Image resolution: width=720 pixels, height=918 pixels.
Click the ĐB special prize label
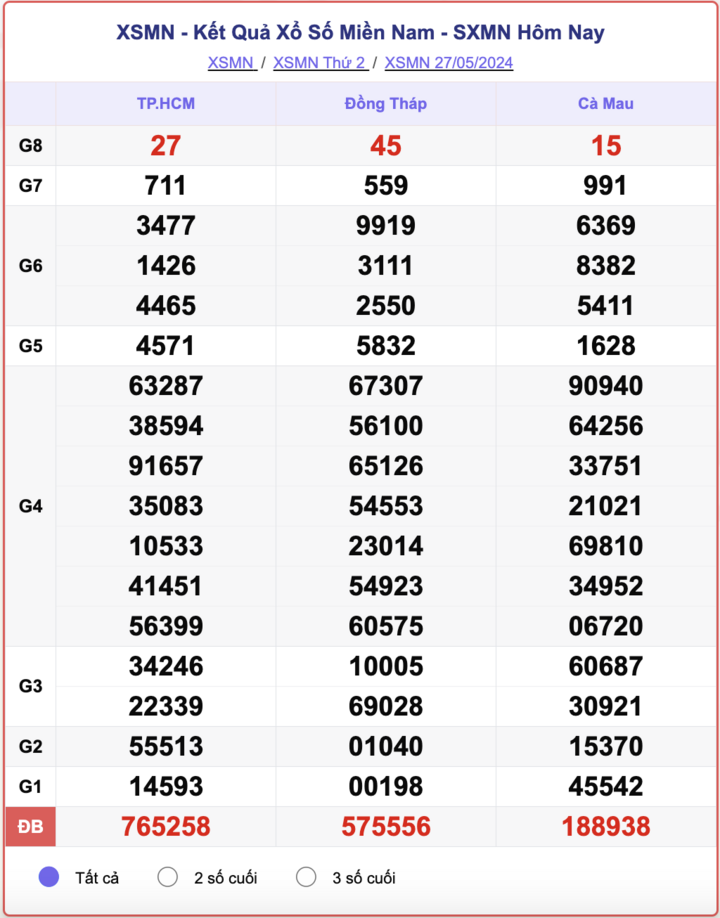point(30,827)
